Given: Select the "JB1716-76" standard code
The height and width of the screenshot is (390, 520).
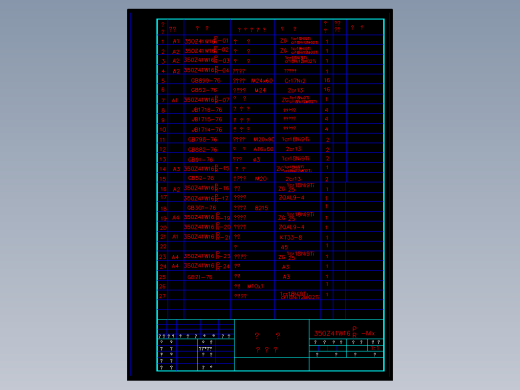Looking at the screenshot, I should click(207, 110).
